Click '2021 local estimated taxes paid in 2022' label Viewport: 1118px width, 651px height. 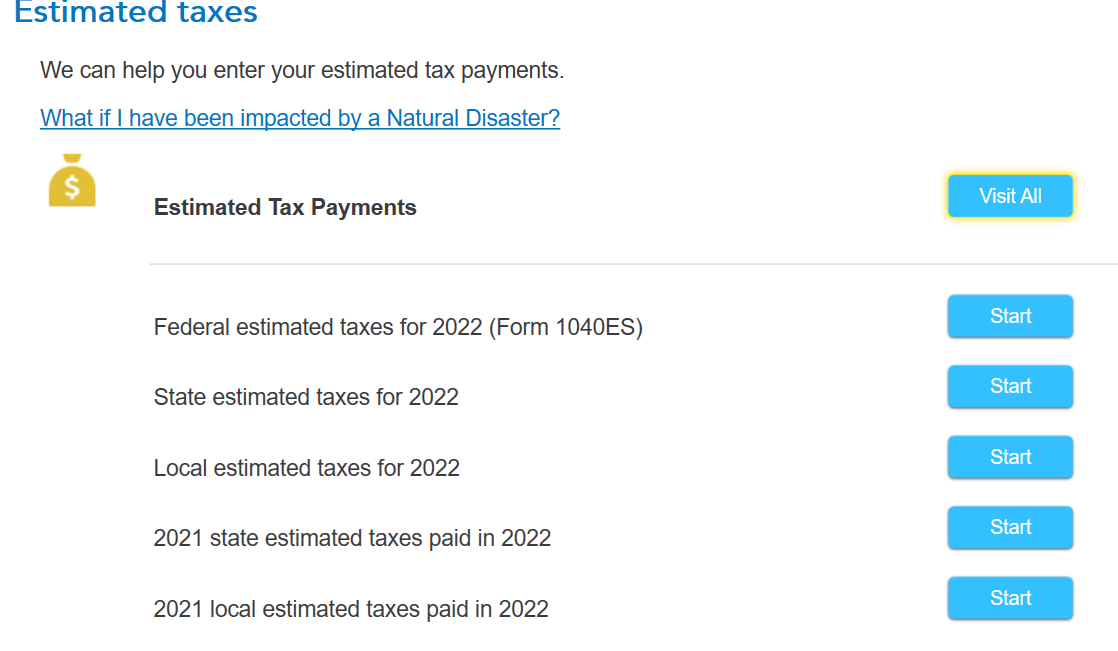[351, 609]
